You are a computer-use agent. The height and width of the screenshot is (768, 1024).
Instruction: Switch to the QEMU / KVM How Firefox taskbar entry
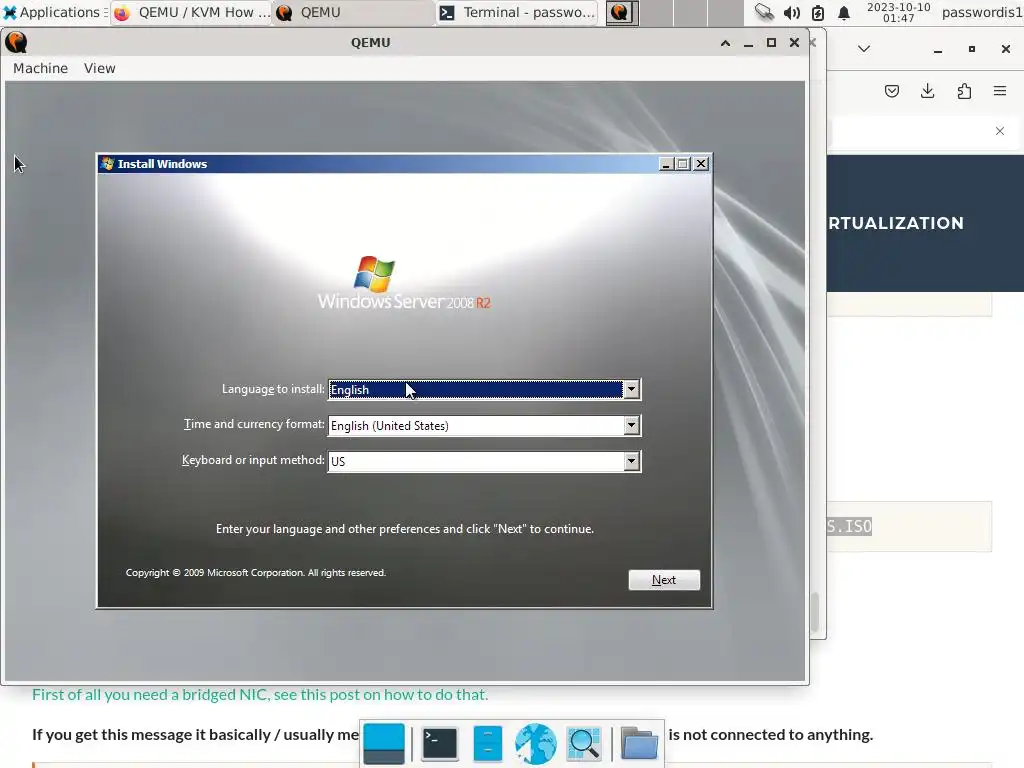point(192,12)
